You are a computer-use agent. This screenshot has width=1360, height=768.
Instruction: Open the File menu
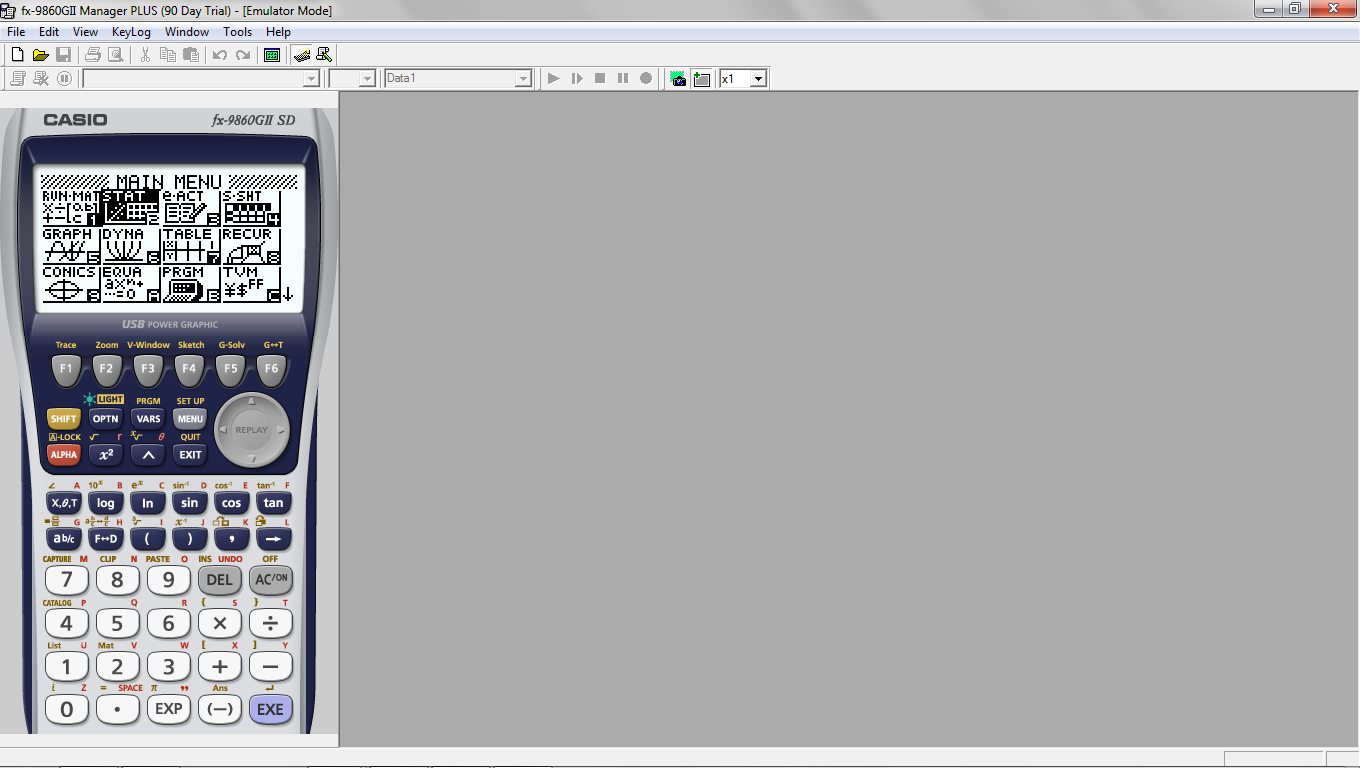(16, 32)
